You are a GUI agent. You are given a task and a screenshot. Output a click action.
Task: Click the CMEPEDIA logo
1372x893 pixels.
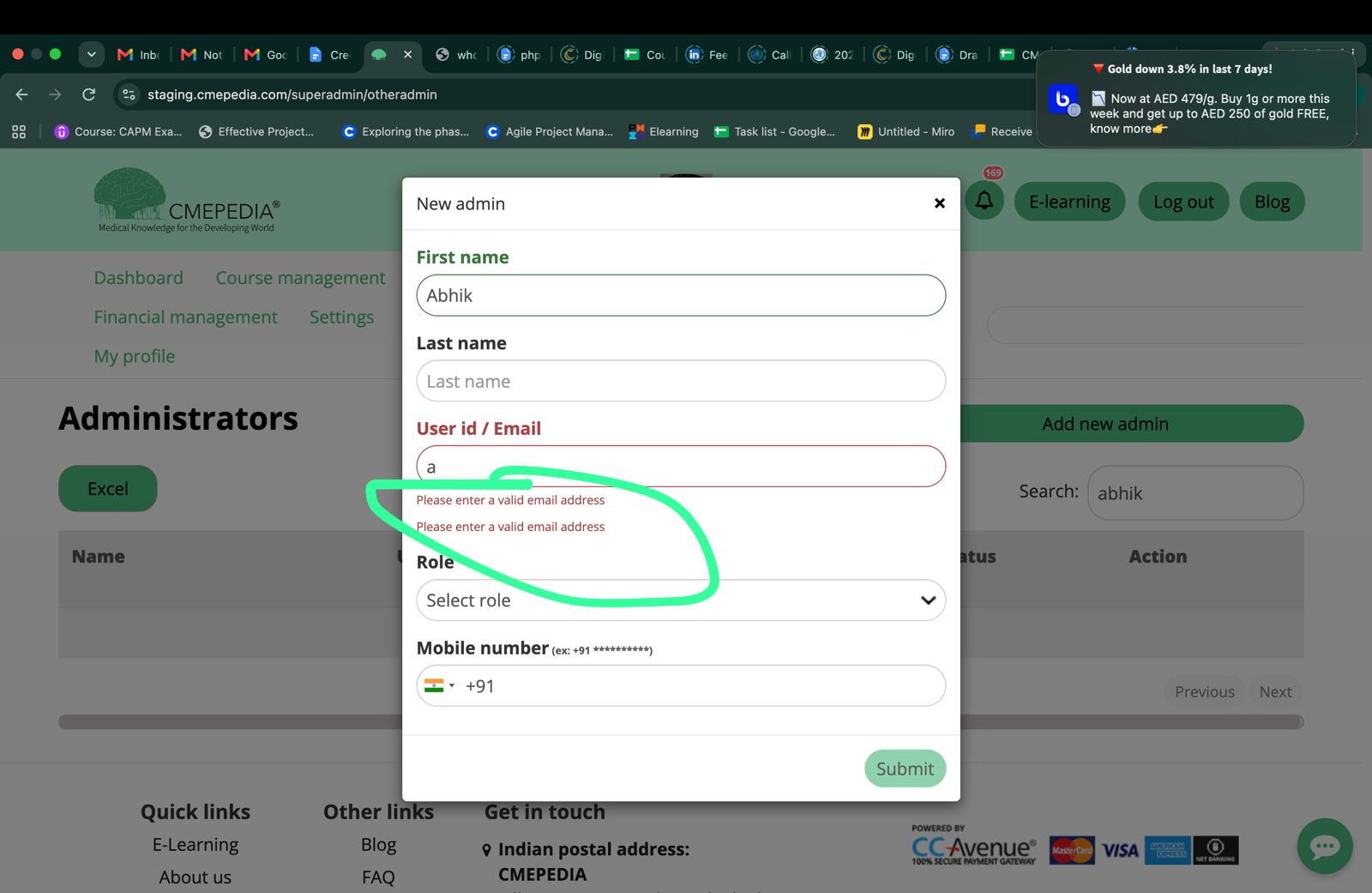[187, 200]
